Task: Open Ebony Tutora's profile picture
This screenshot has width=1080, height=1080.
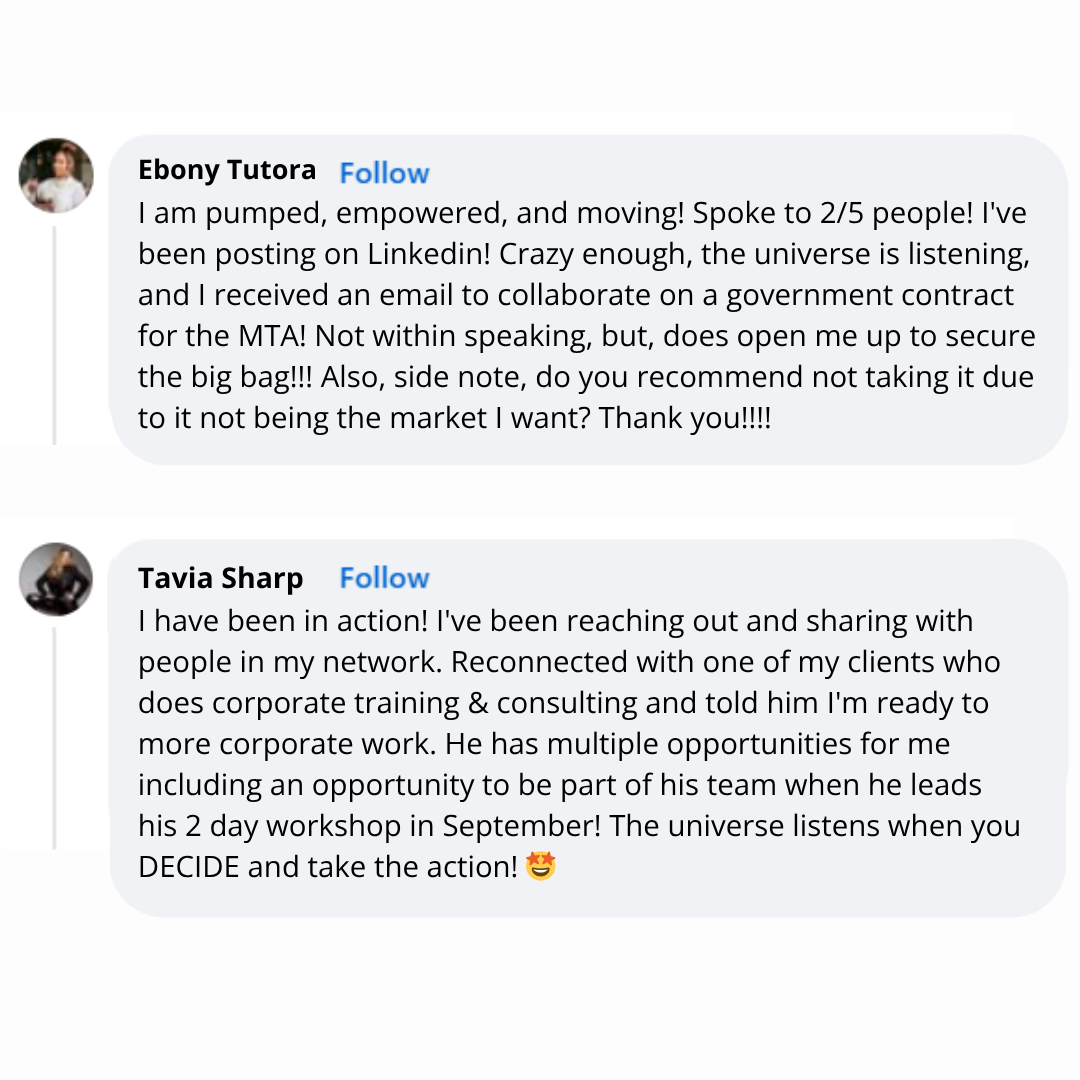Action: click(x=56, y=175)
